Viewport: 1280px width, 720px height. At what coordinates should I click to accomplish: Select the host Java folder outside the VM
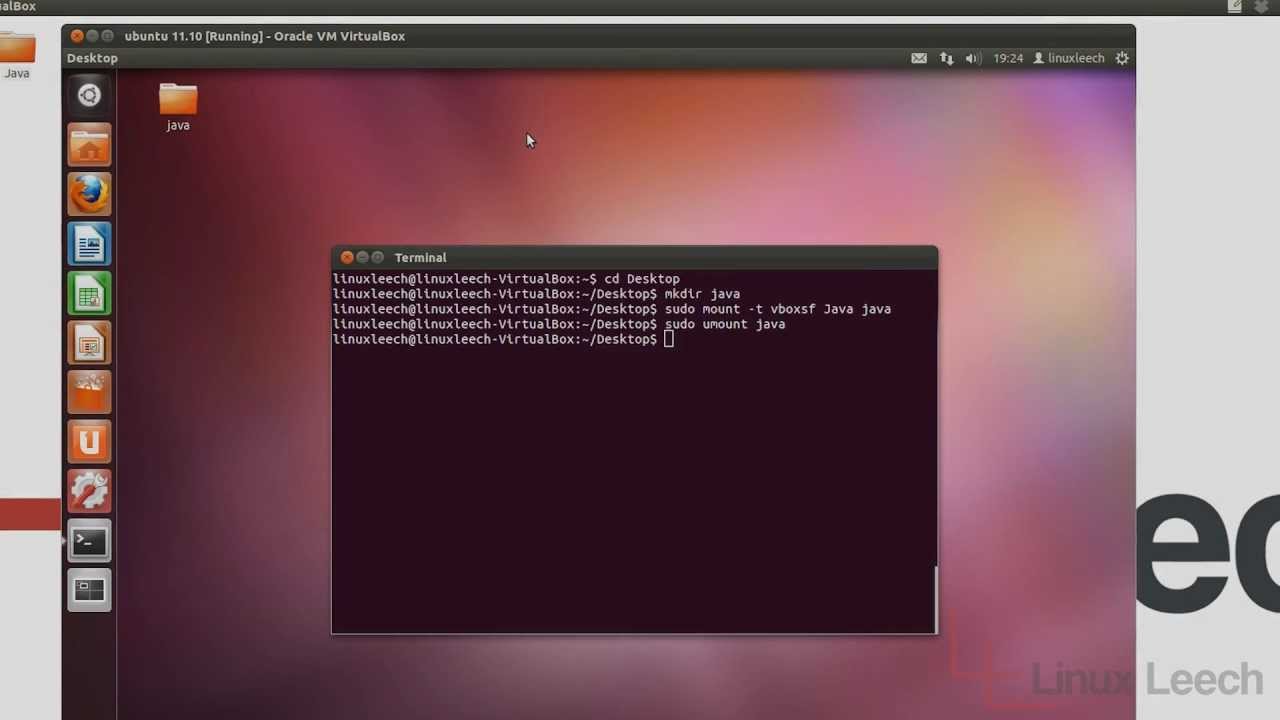coord(17,55)
